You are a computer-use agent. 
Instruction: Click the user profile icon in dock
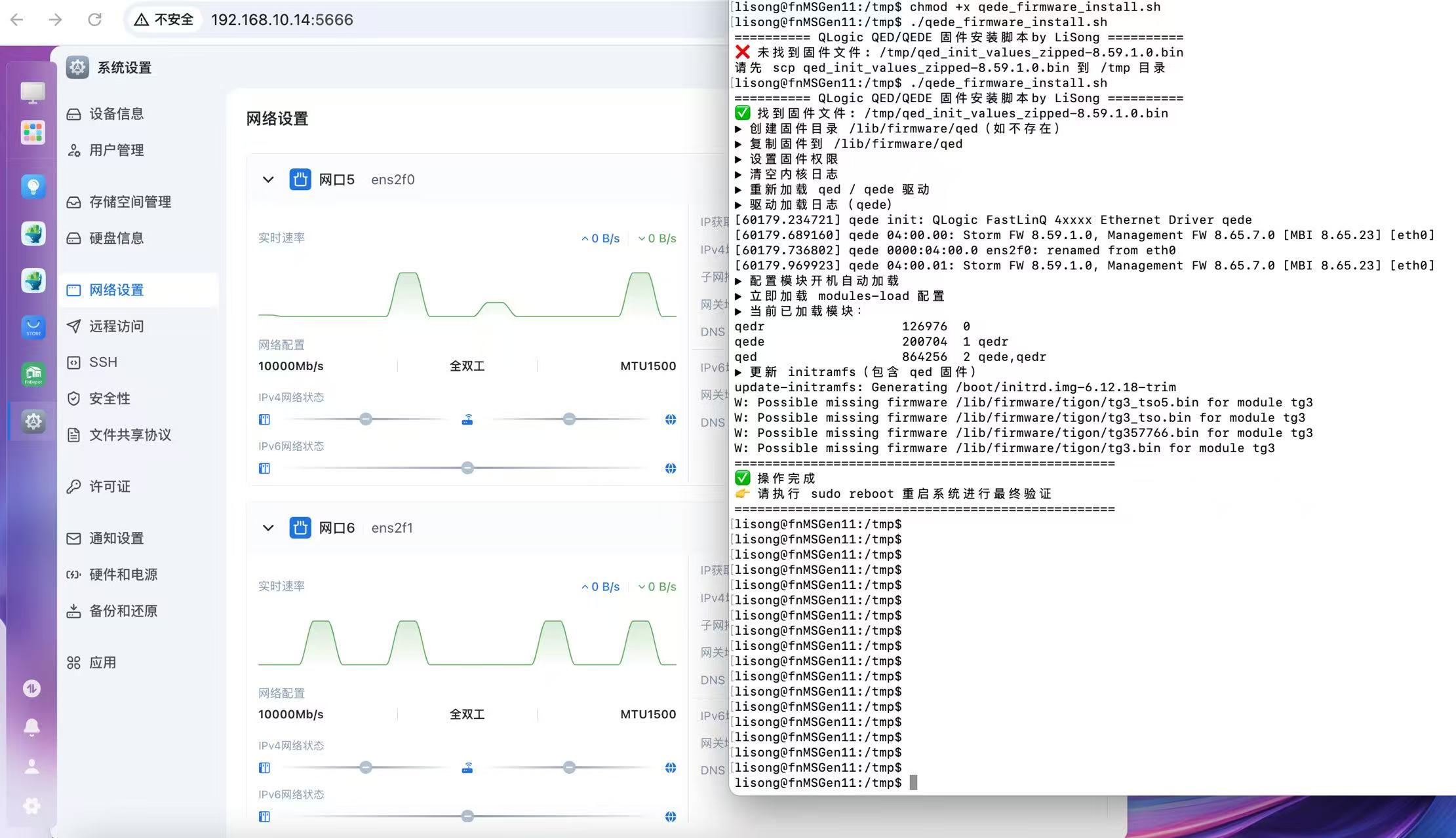click(x=31, y=766)
